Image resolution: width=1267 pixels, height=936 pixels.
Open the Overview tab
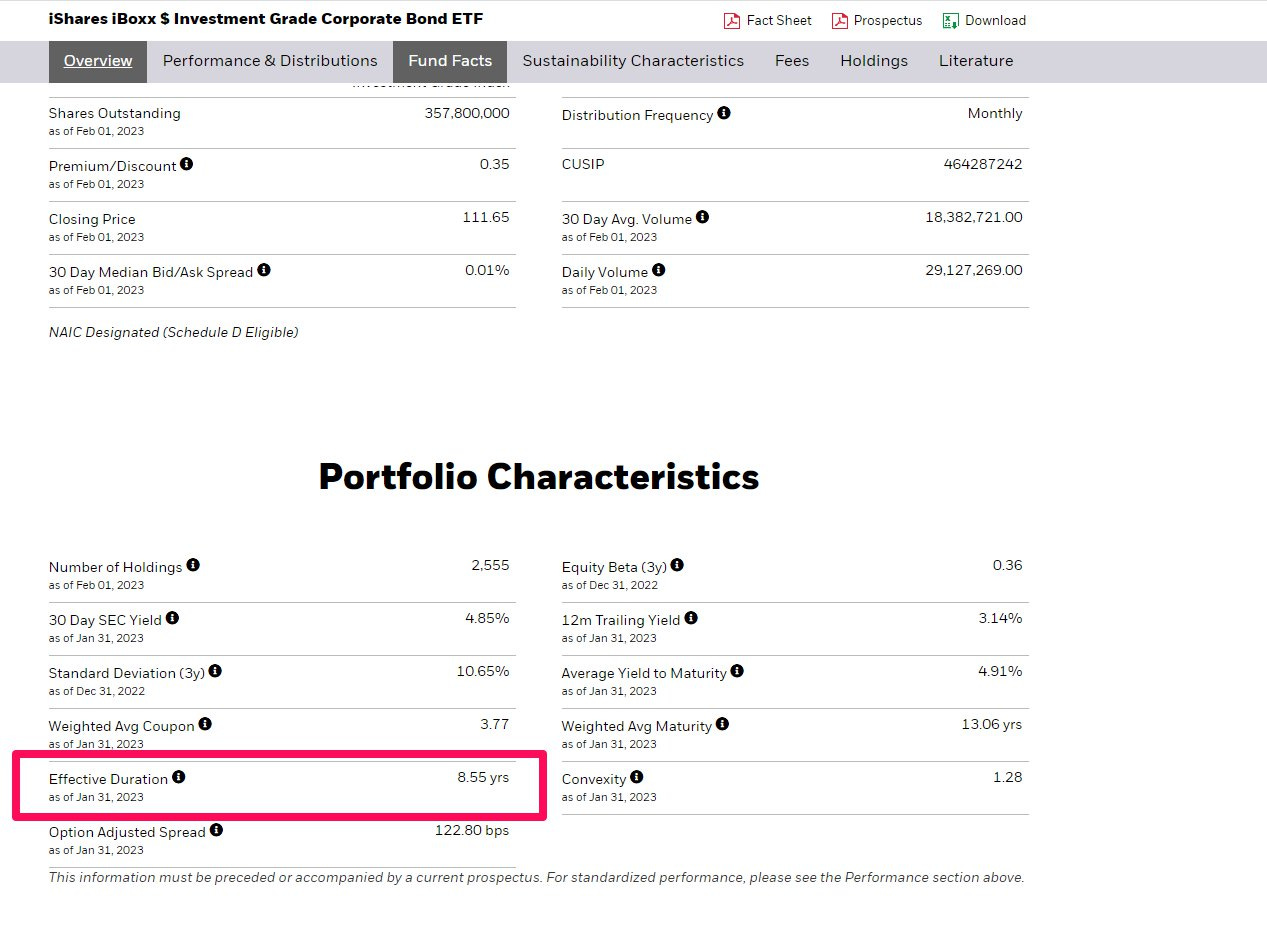point(98,61)
